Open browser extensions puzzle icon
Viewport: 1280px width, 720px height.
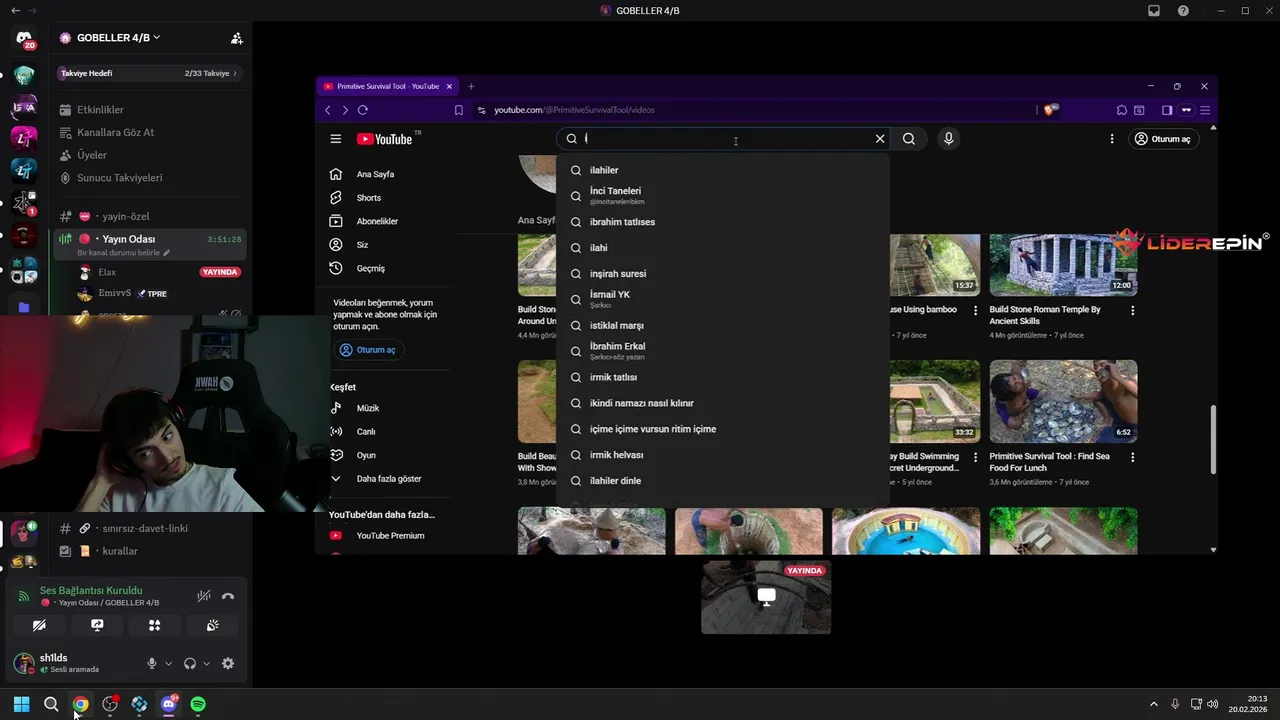point(1122,110)
